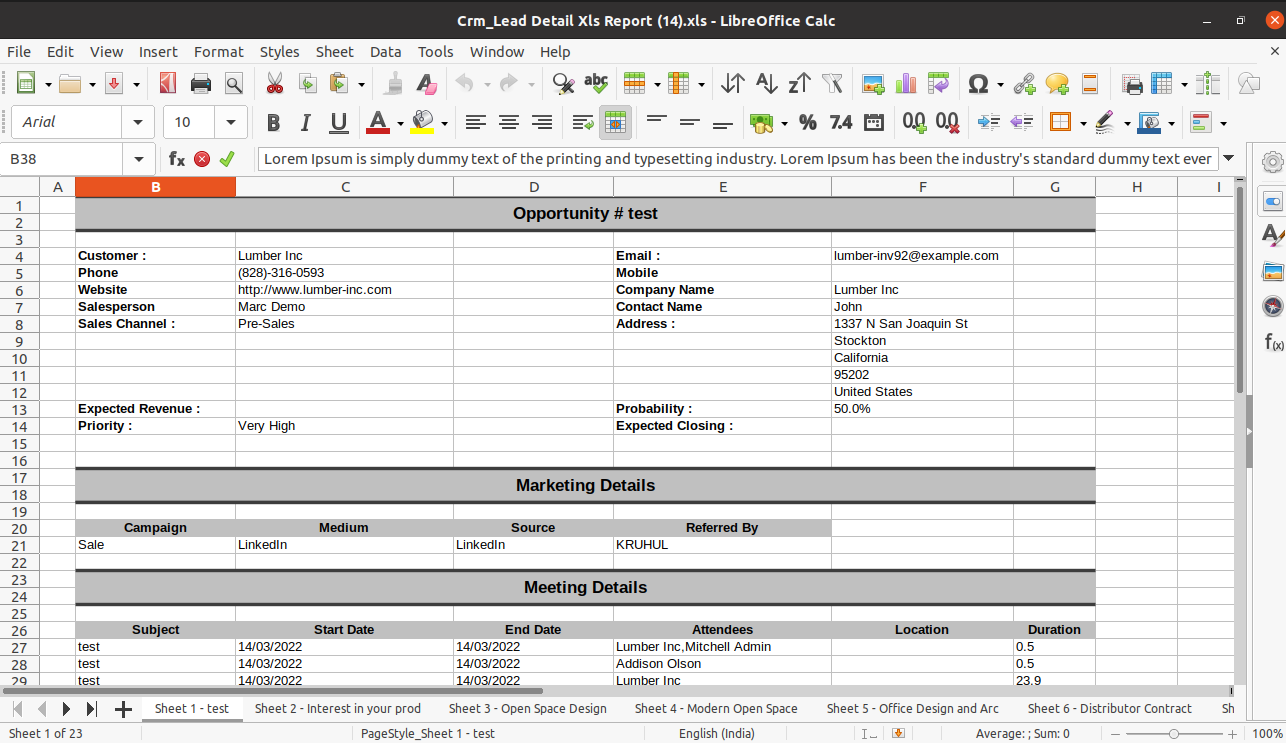This screenshot has width=1286, height=743.
Task: Toggle Wrap Text
Action: 583,122
